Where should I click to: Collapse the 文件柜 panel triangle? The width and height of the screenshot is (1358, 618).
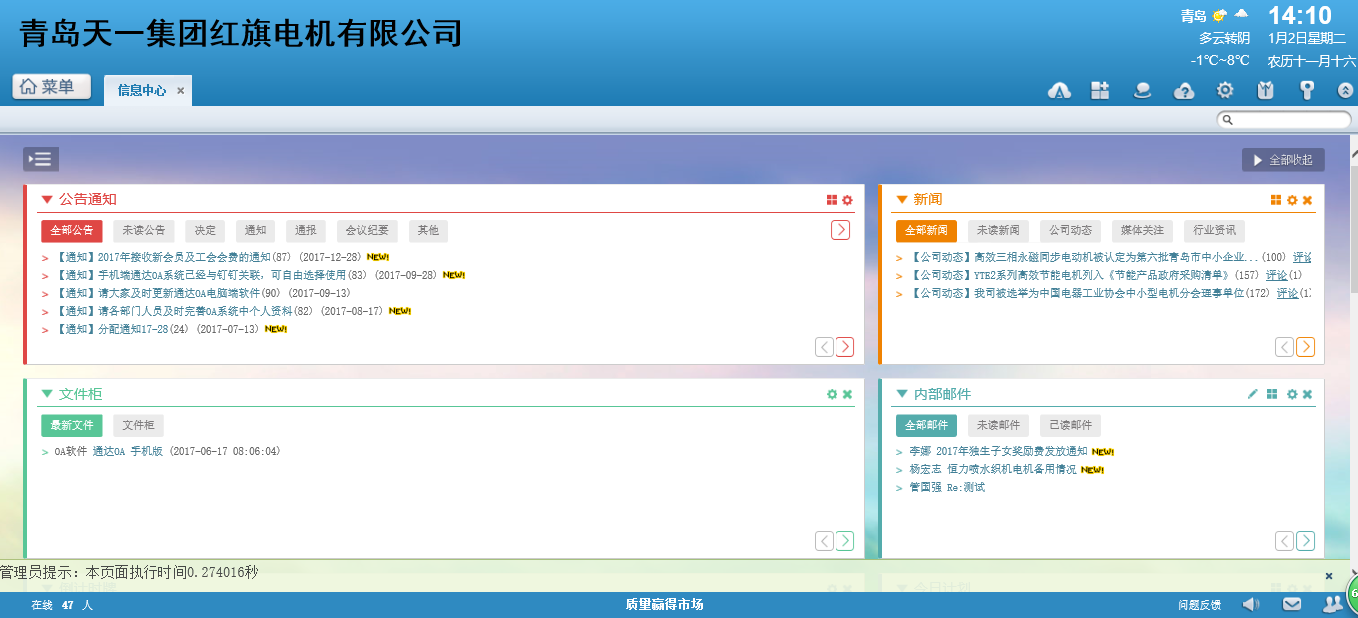(47, 394)
